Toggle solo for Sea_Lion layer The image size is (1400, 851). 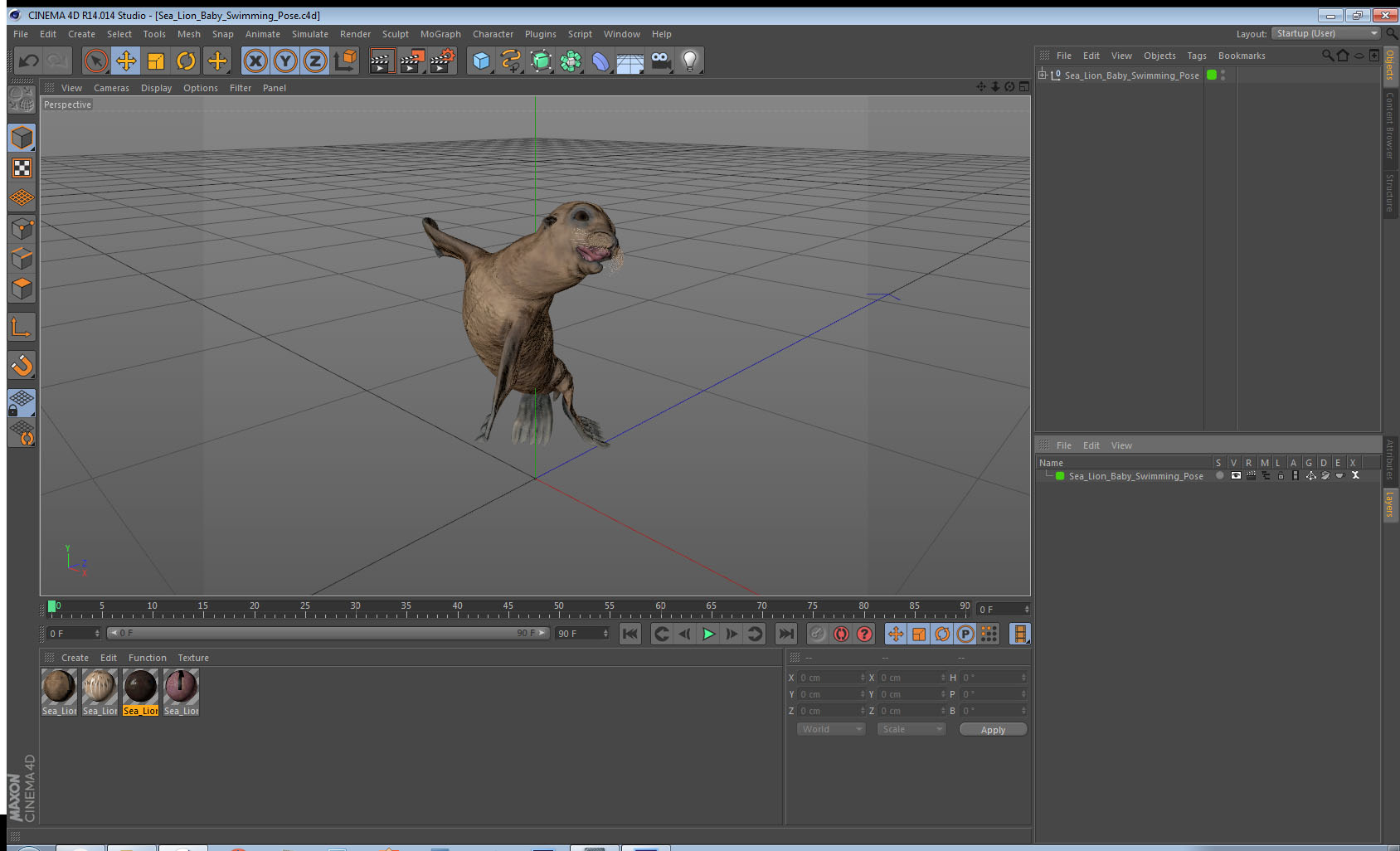click(1219, 476)
